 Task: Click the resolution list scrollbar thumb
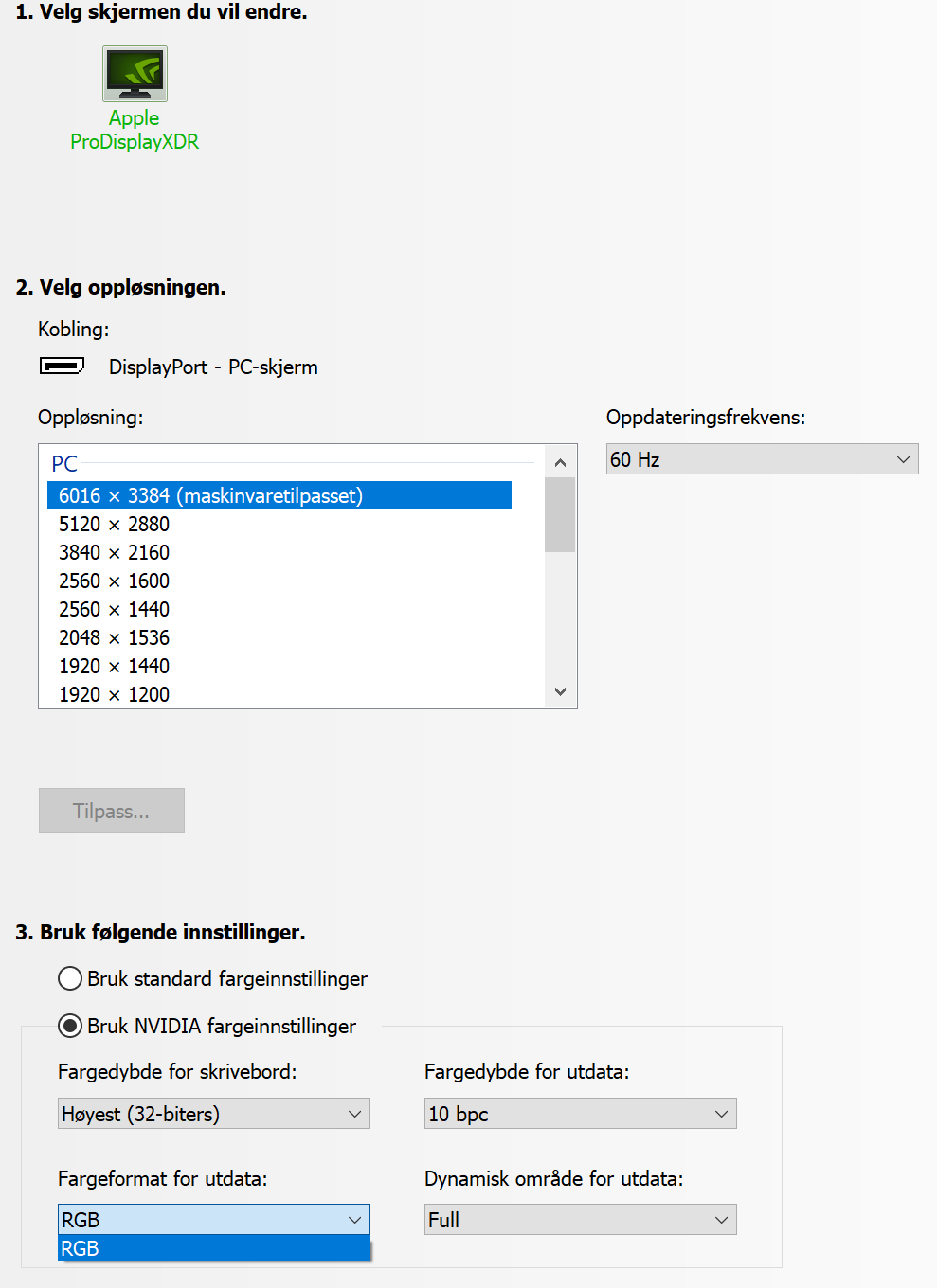coord(560,514)
